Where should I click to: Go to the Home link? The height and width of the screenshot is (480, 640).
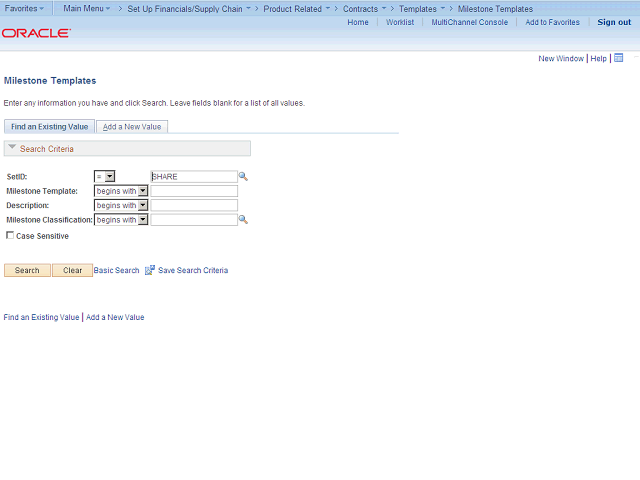pyautogui.click(x=358, y=22)
